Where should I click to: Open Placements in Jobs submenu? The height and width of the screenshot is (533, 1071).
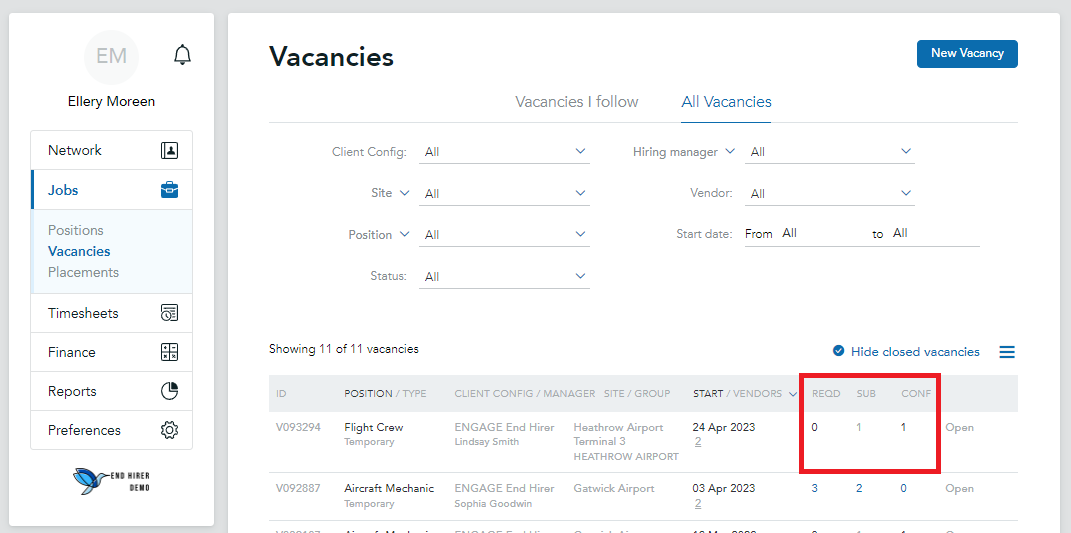click(x=83, y=272)
